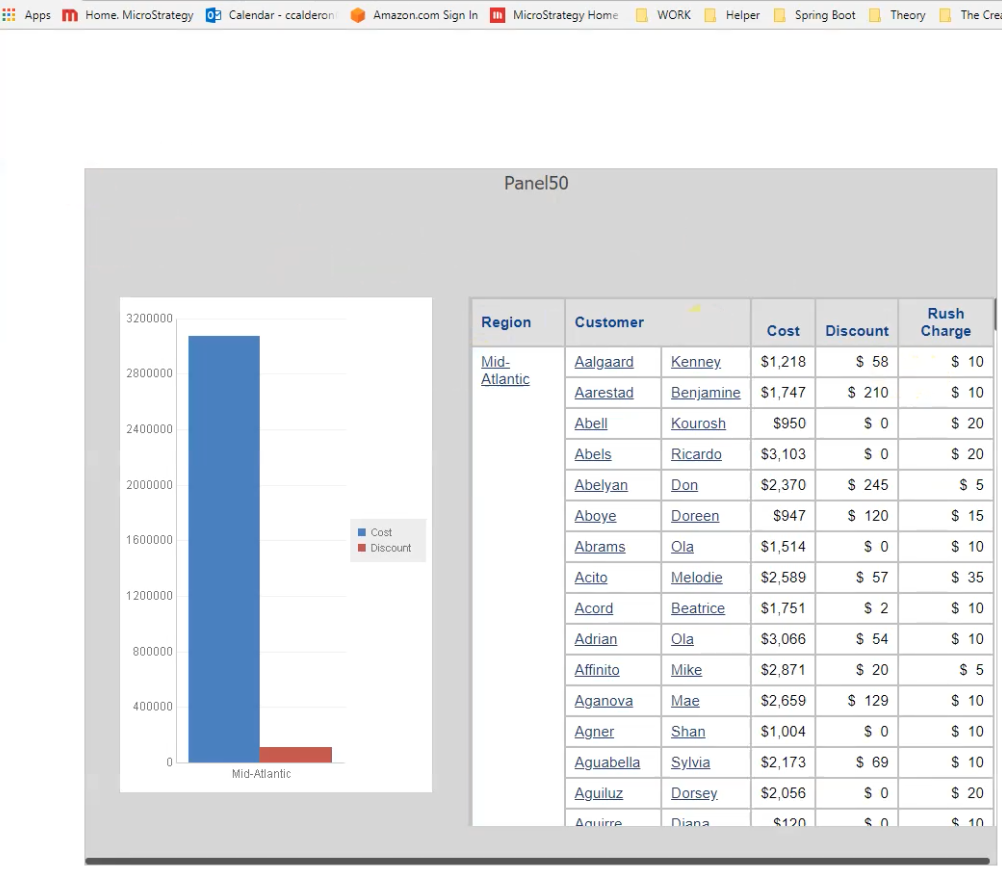Open the Aalgaard customer link
Image resolution: width=1002 pixels, height=874 pixels.
(604, 362)
